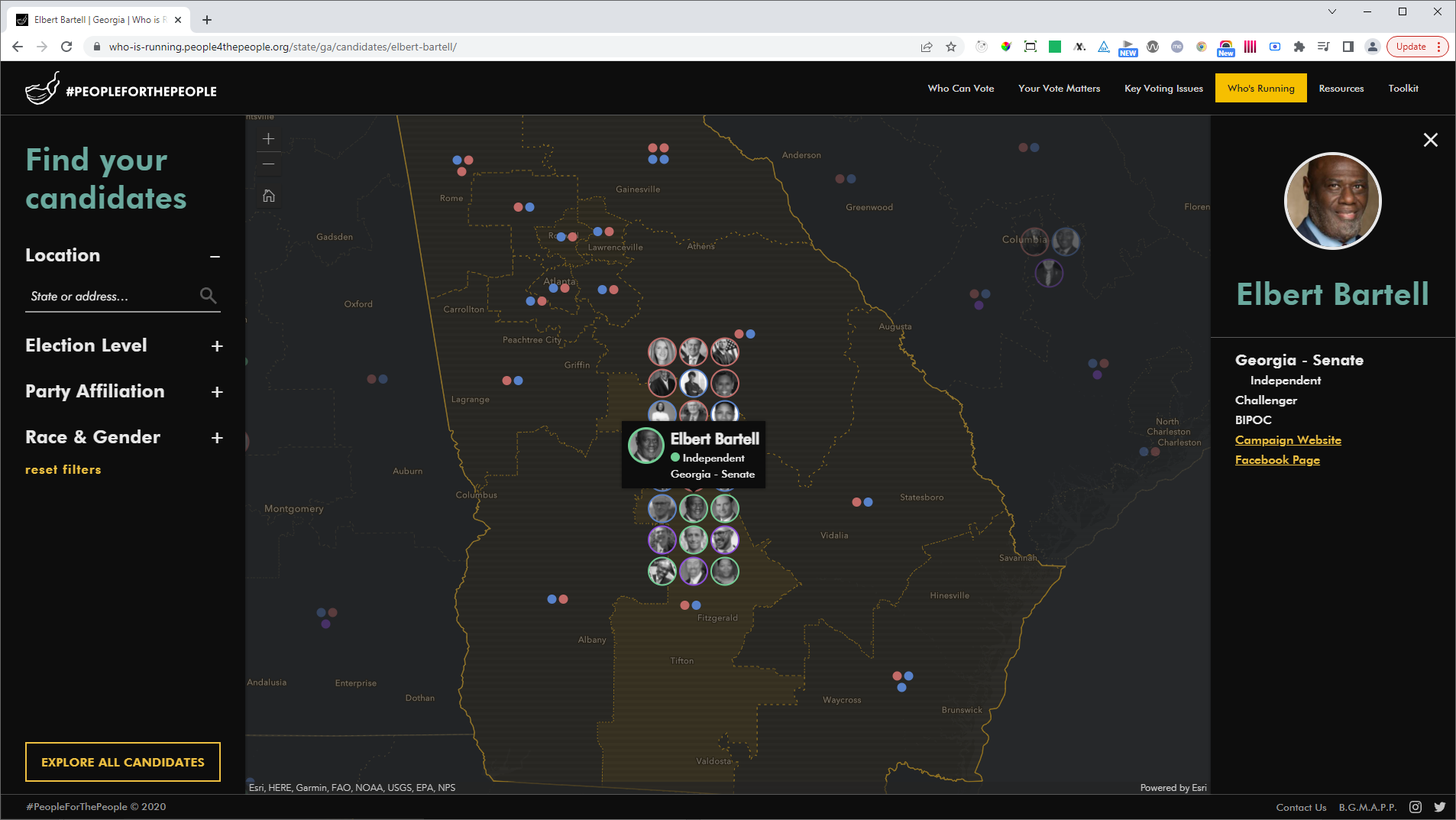The width and height of the screenshot is (1456, 820).
Task: Expand the Party Affiliation filter
Action: point(217,392)
